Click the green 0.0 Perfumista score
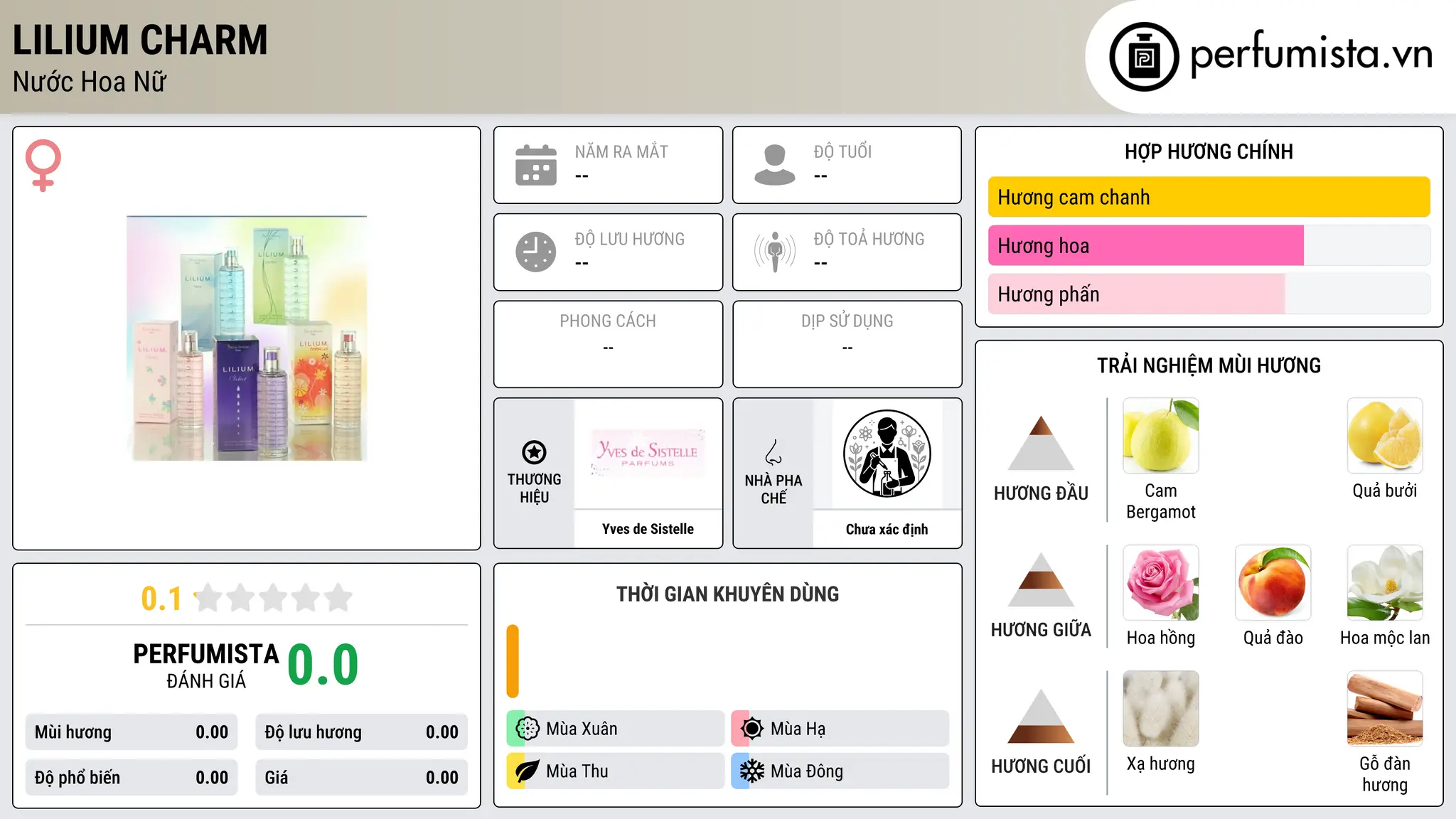 (x=323, y=665)
